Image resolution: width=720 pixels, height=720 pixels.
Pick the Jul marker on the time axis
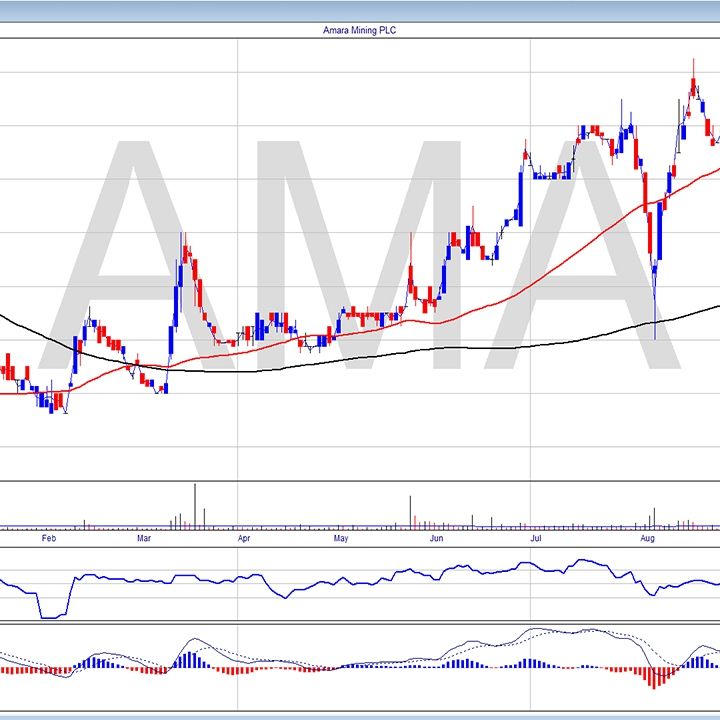tap(536, 538)
